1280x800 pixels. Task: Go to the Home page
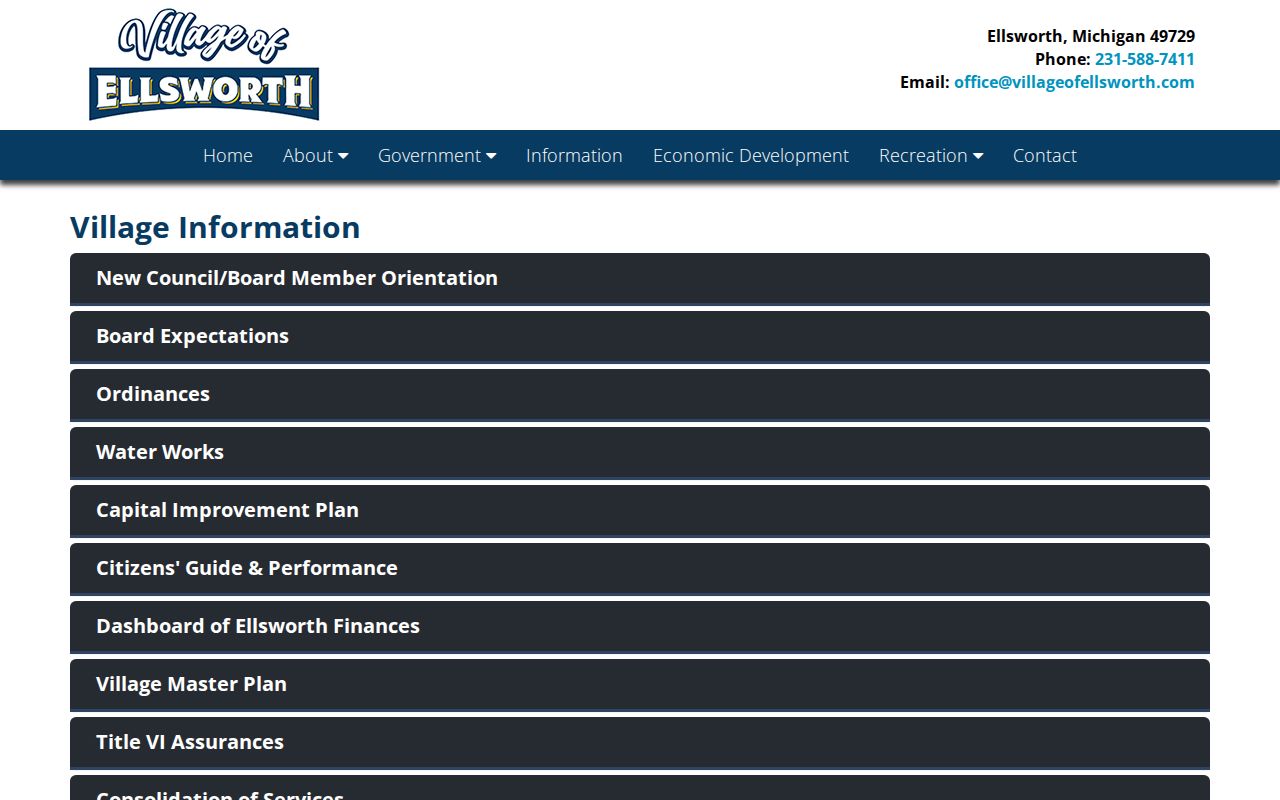point(228,155)
